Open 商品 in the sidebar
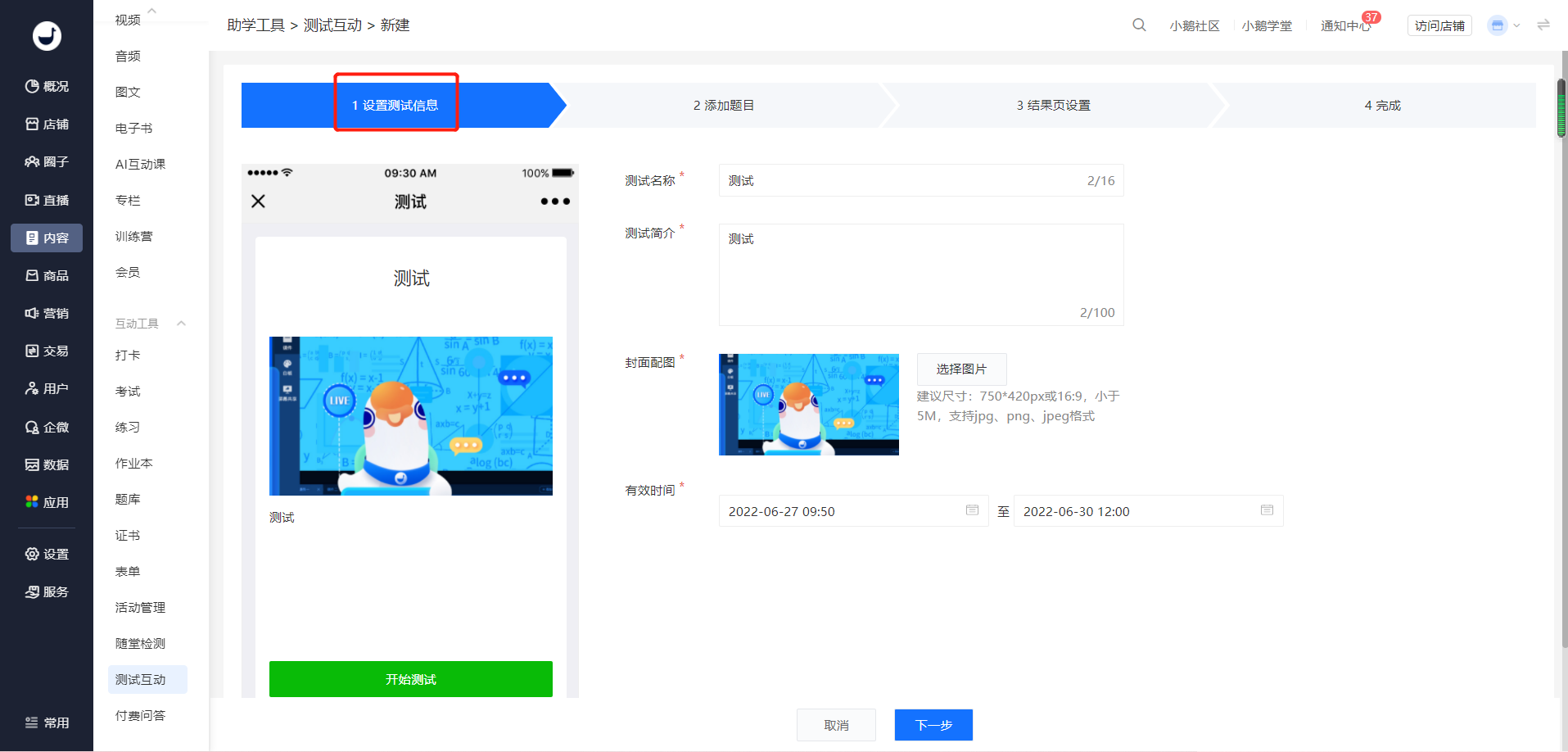 tap(47, 275)
